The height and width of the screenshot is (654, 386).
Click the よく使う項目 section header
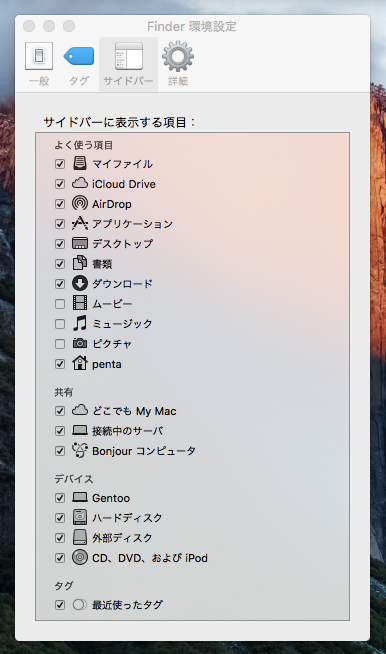83,145
